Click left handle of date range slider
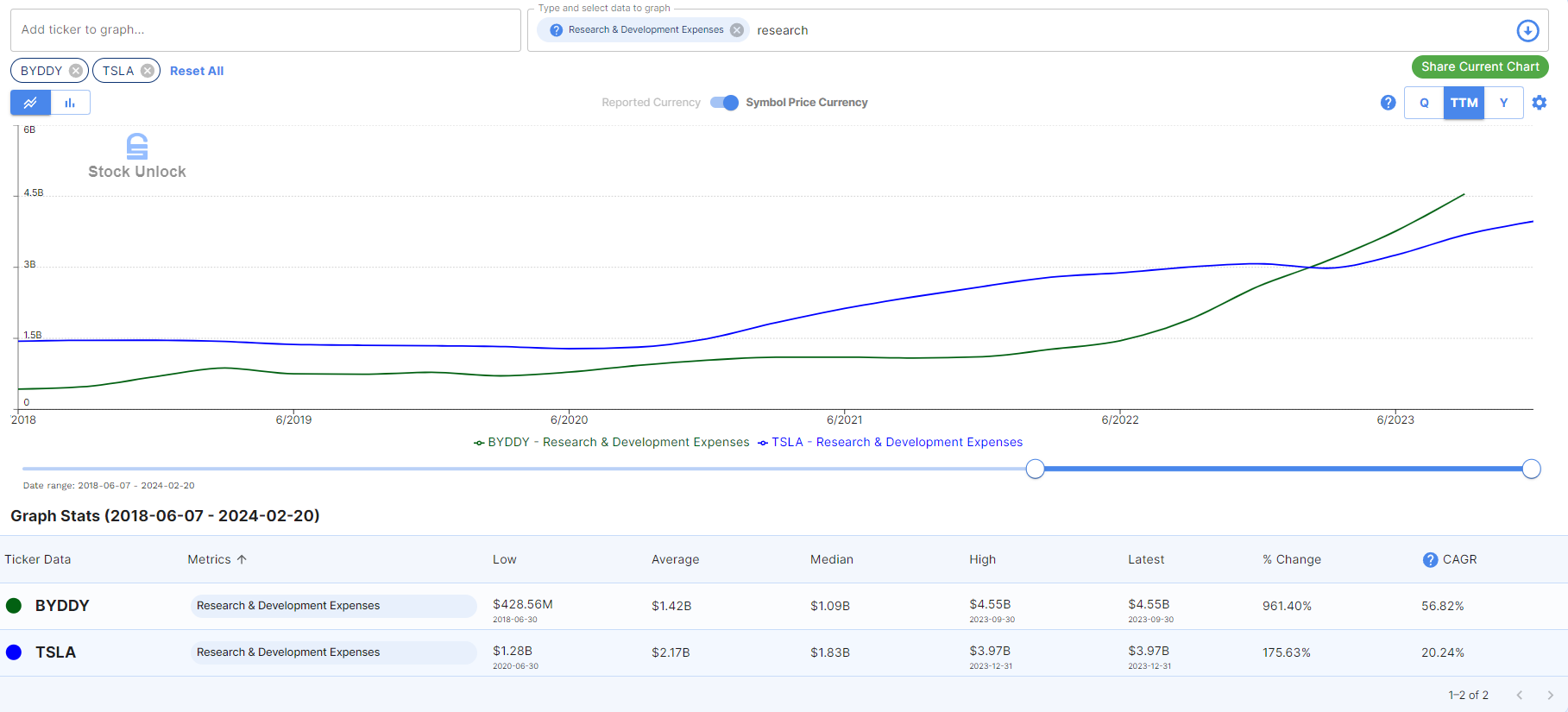This screenshot has width=1568, height=712. pos(1036,469)
